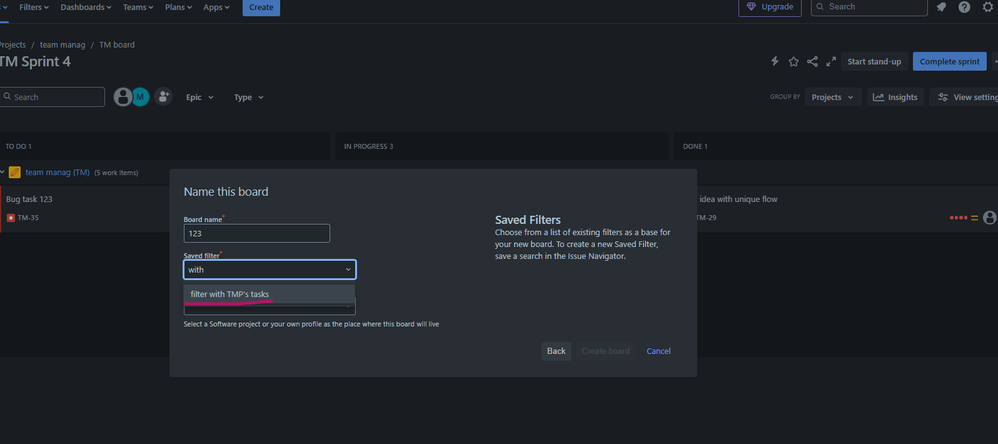Open the Epic filter dropdown
Screen dimensions: 998x444
pos(200,97)
